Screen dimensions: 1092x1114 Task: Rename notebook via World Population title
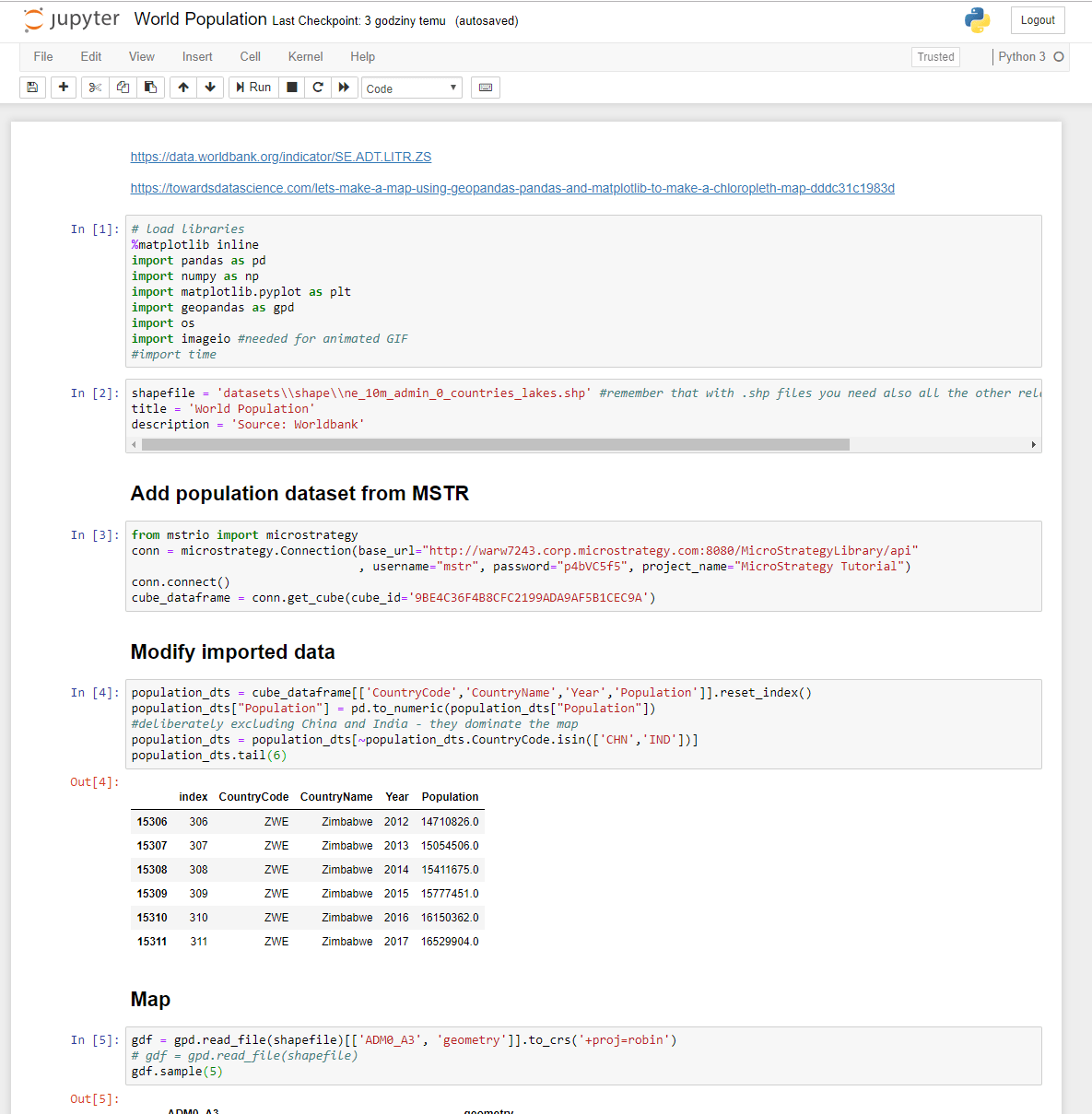click(200, 19)
